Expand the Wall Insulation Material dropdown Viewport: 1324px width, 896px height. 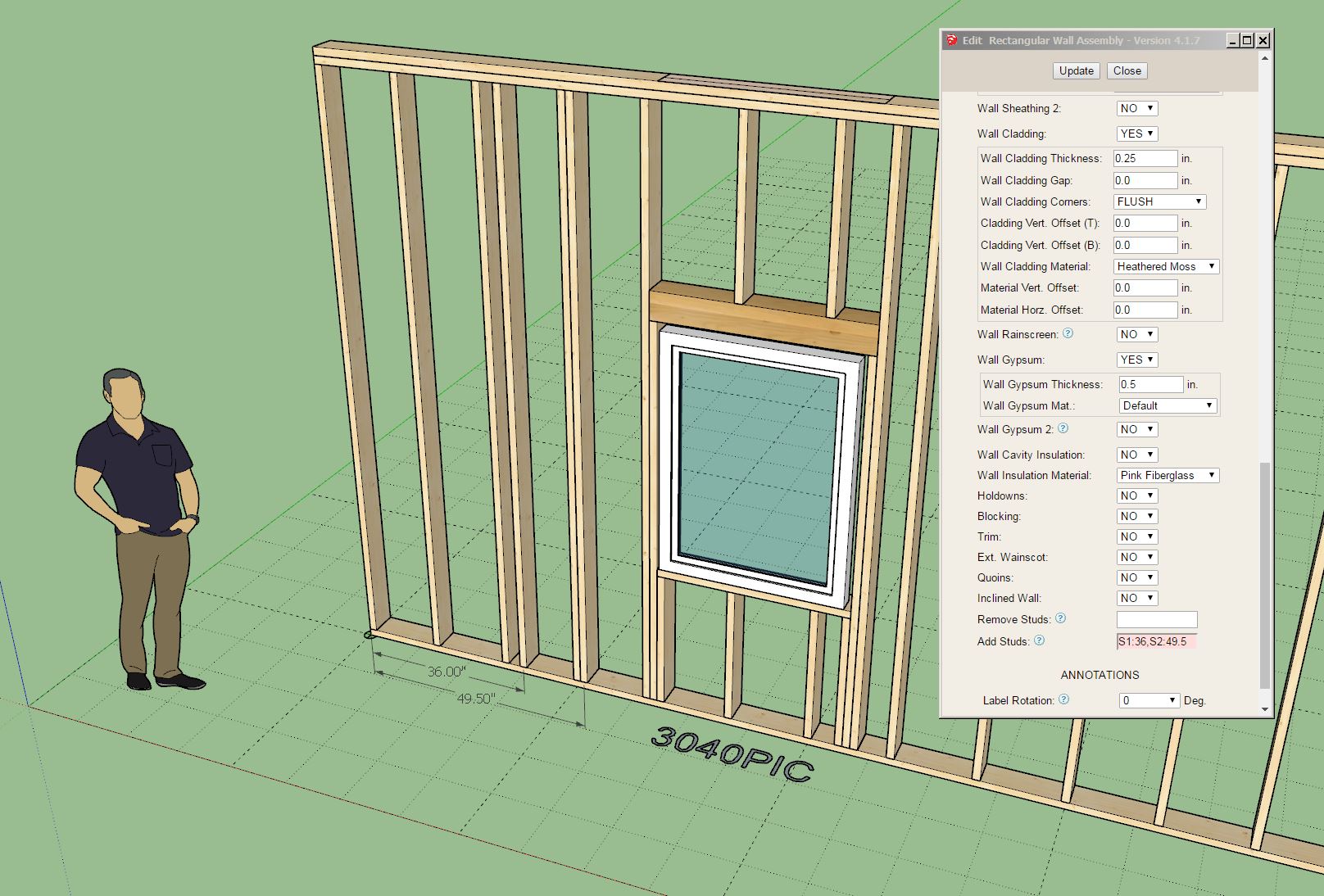tap(1168, 475)
